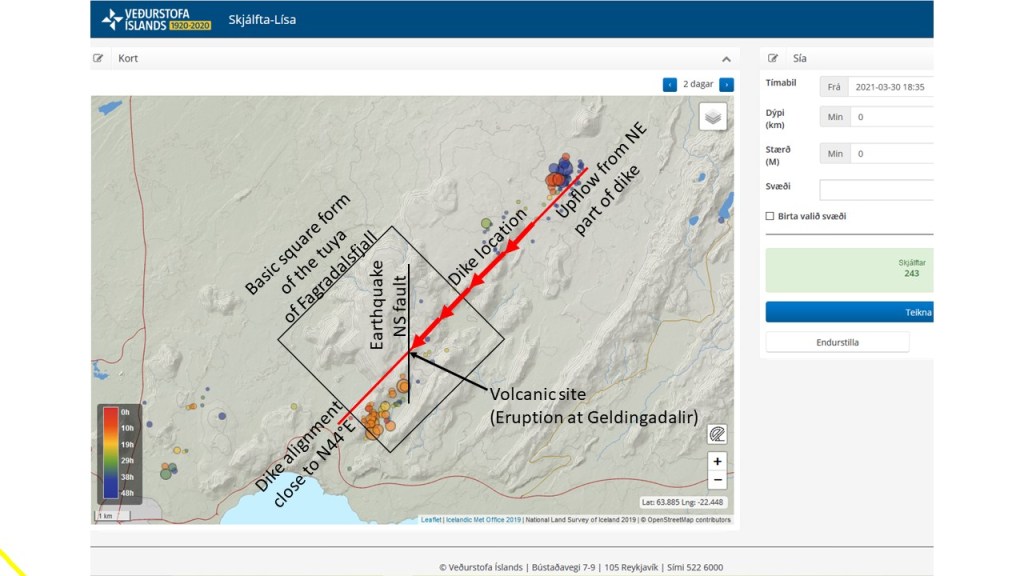Image resolution: width=1024 pixels, height=576 pixels.
Task: Click the earthquake age color legend
Action: 119,453
